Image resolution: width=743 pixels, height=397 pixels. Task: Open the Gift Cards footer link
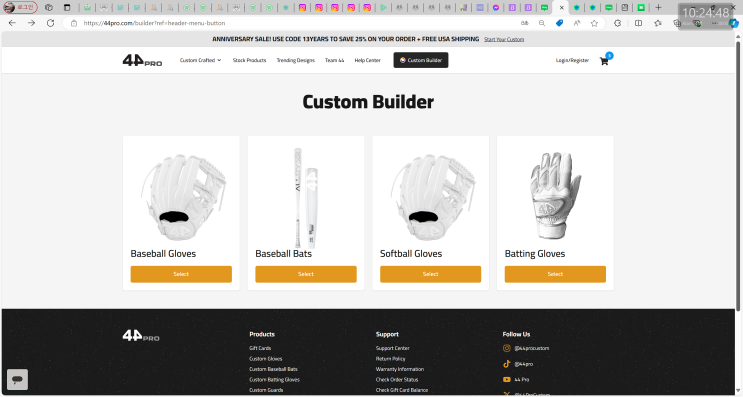click(x=260, y=348)
